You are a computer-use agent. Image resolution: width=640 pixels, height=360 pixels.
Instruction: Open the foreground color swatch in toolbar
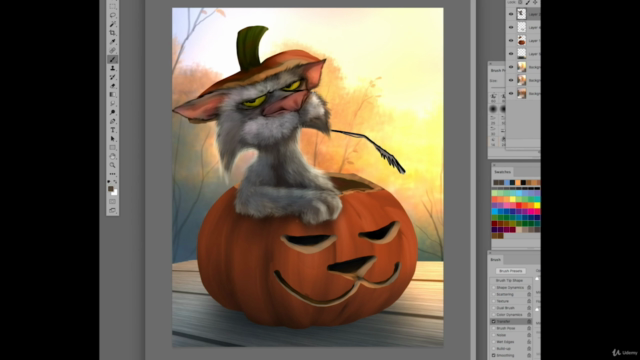tap(111, 189)
